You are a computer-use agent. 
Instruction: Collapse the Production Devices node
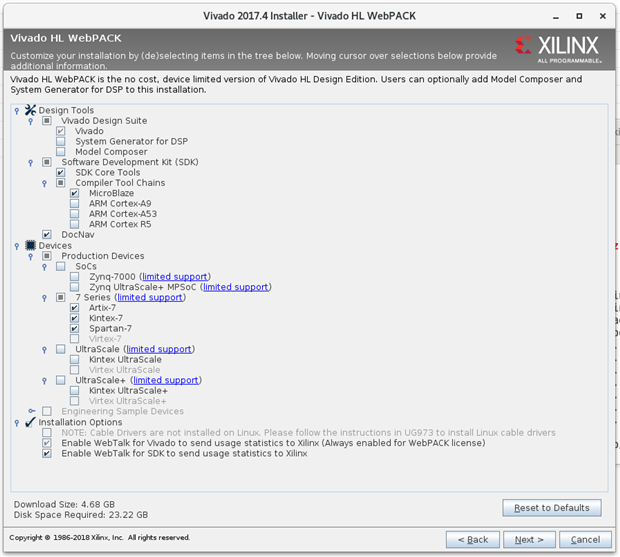[30, 257]
